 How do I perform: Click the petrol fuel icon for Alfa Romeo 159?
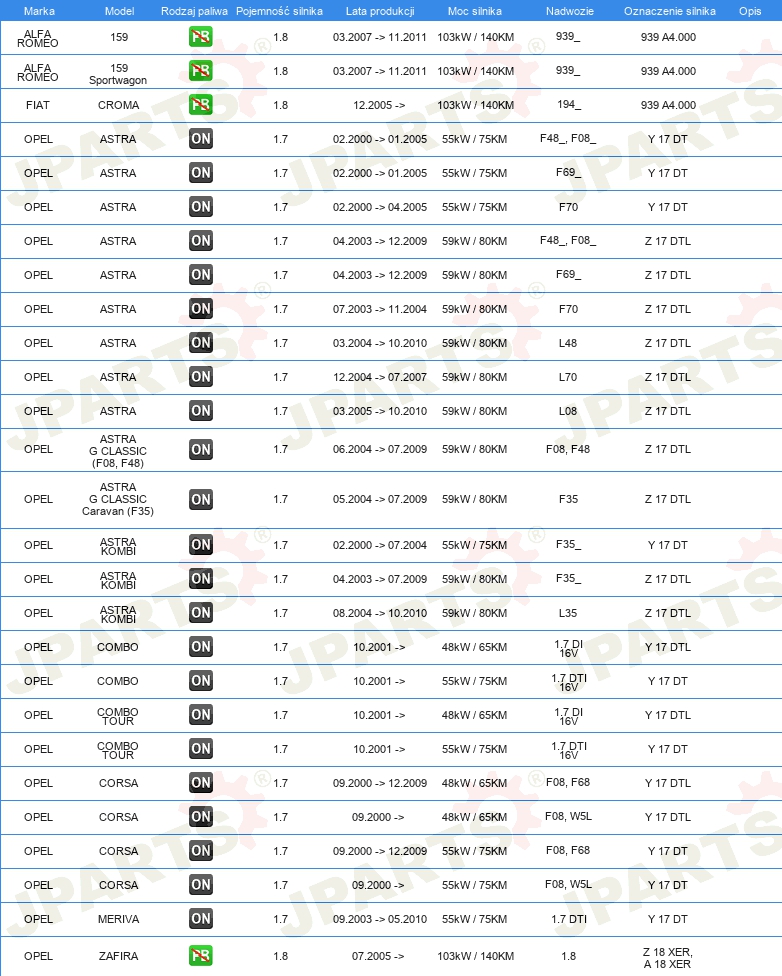(x=200, y=37)
